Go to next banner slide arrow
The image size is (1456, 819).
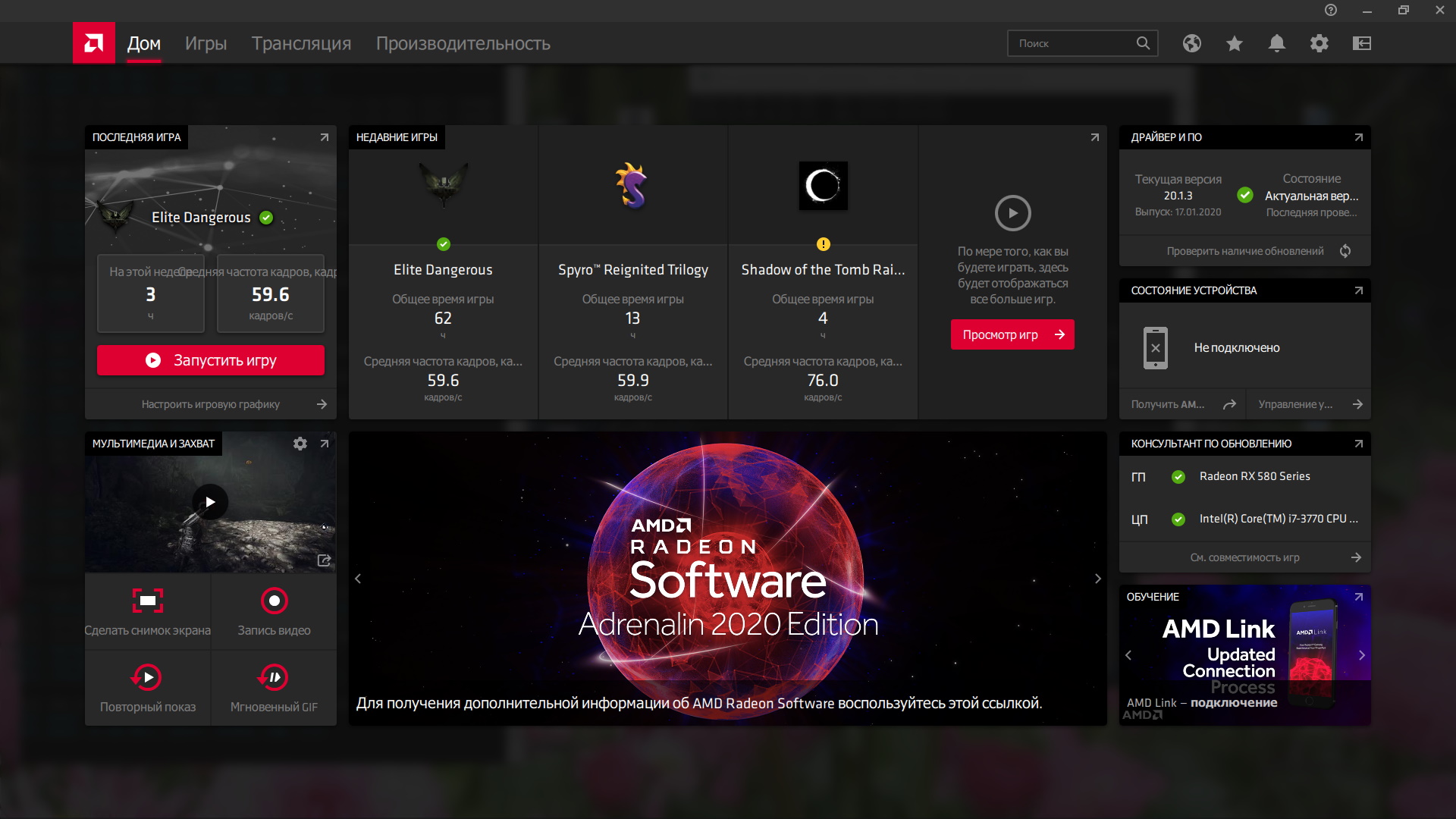coord(1097,579)
